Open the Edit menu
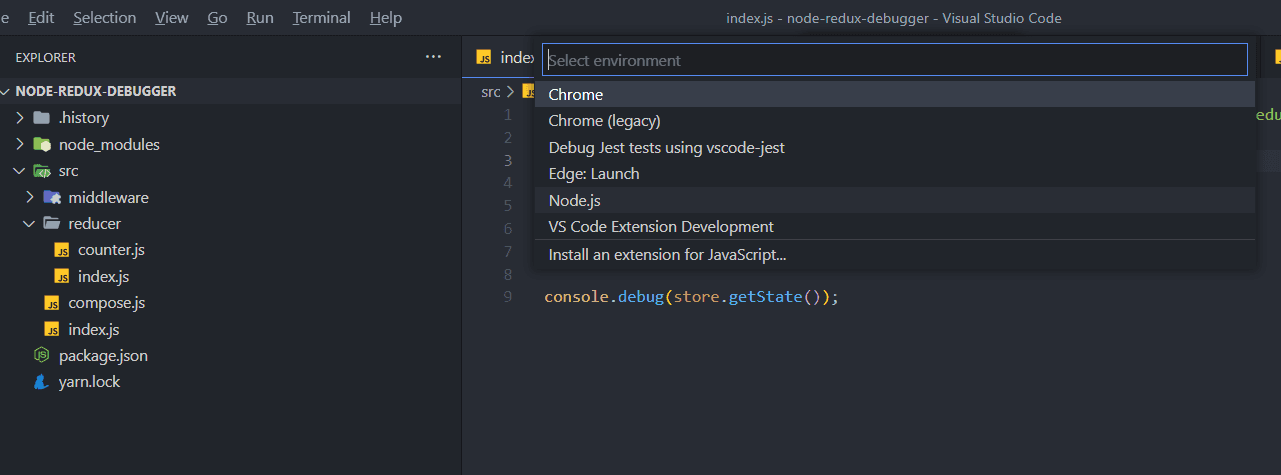 42,17
